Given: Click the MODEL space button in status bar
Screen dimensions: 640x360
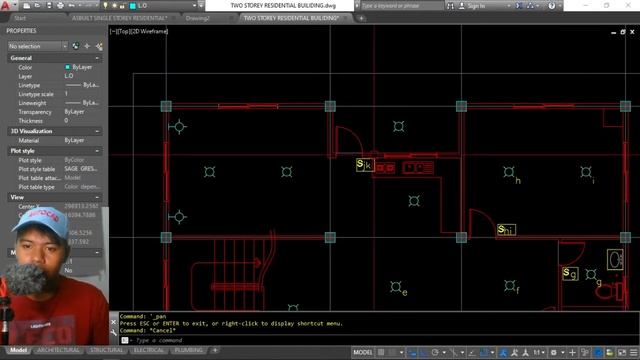Looking at the screenshot, I should pos(363,352).
